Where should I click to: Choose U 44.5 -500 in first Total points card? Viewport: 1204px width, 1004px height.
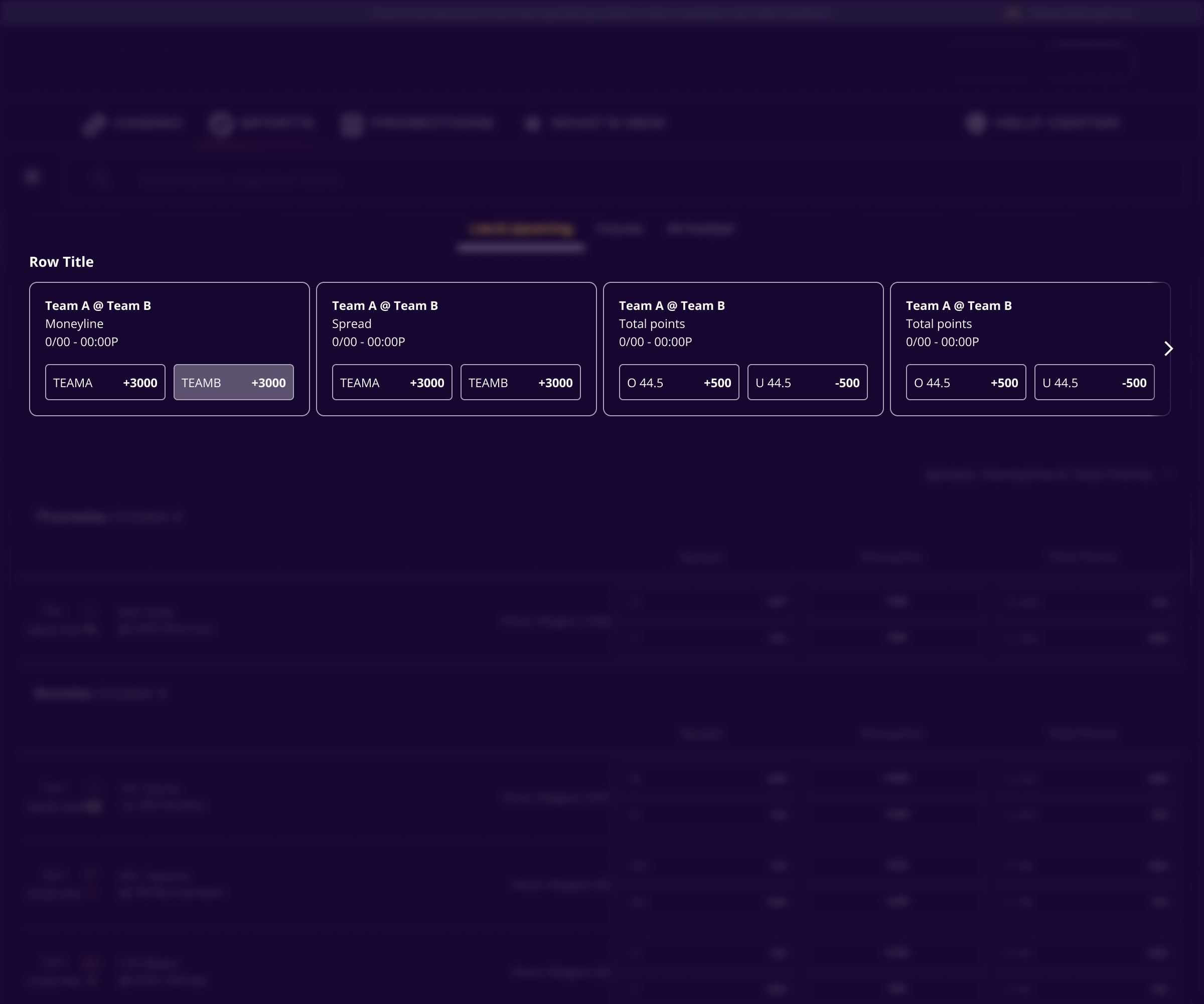[807, 382]
